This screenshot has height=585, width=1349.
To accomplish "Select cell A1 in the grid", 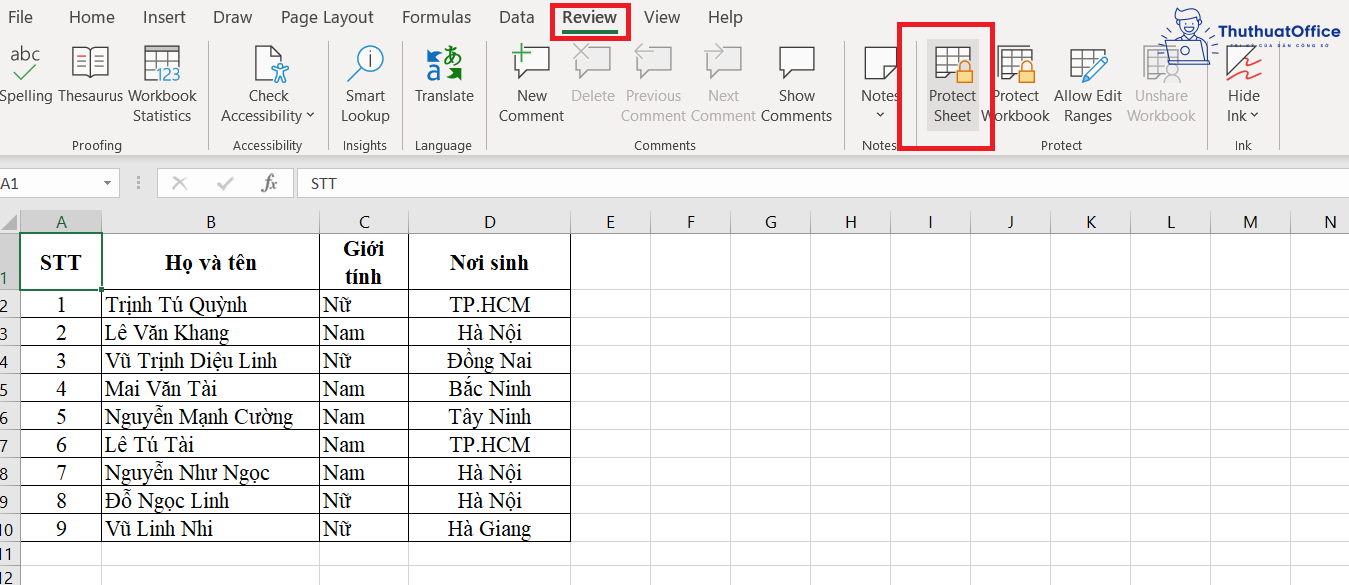I will [x=61, y=262].
